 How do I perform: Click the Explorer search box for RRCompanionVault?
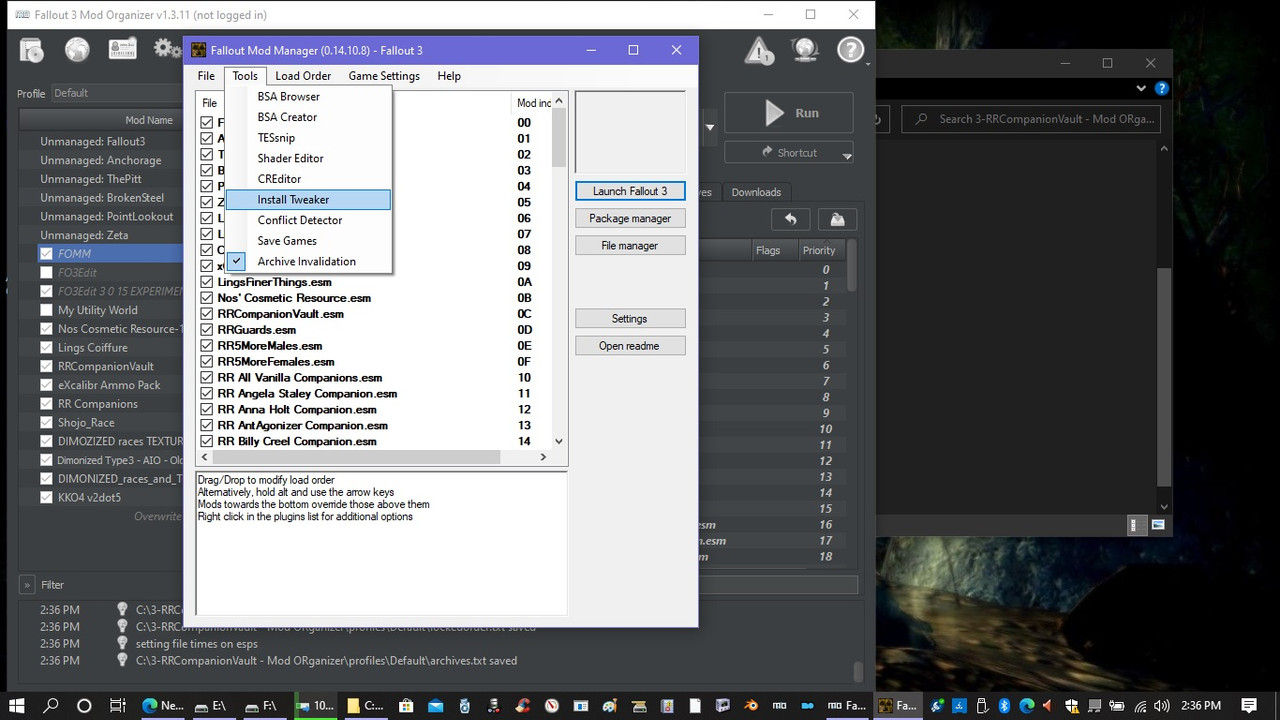pyautogui.click(x=1032, y=119)
